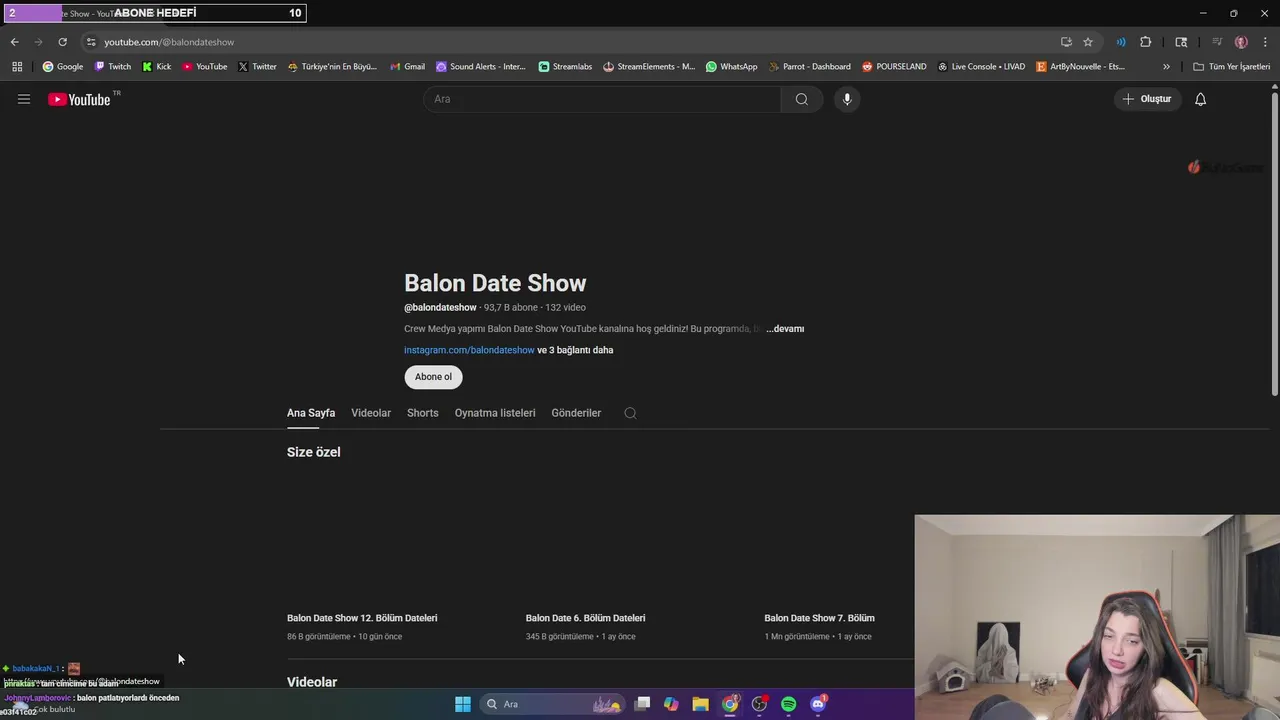1280x720 pixels.
Task: Open the YouTube bookmark in bookmarks bar
Action: pyautogui.click(x=205, y=67)
